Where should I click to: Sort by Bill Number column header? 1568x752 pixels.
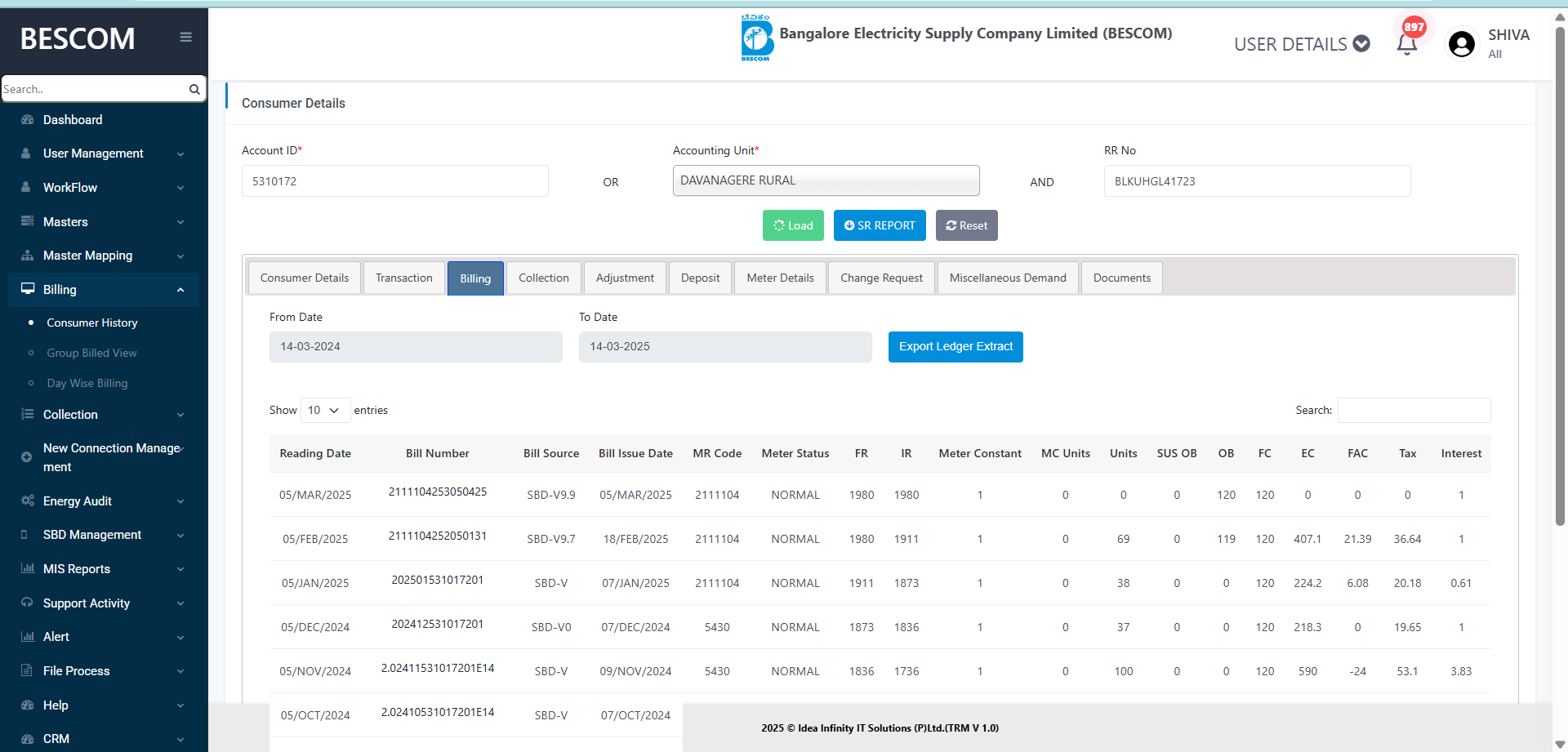(438, 453)
